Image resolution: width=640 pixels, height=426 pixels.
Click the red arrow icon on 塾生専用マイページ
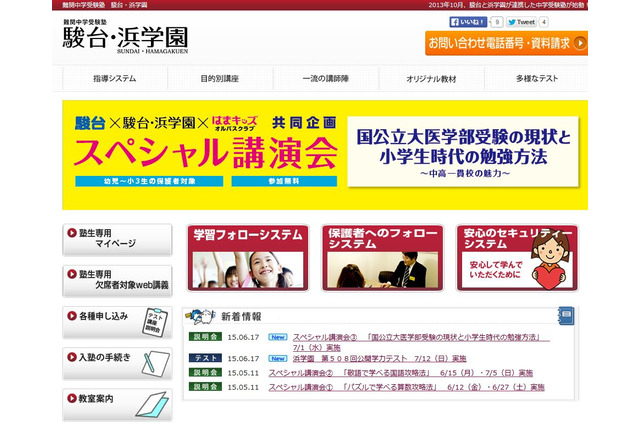pos(72,233)
